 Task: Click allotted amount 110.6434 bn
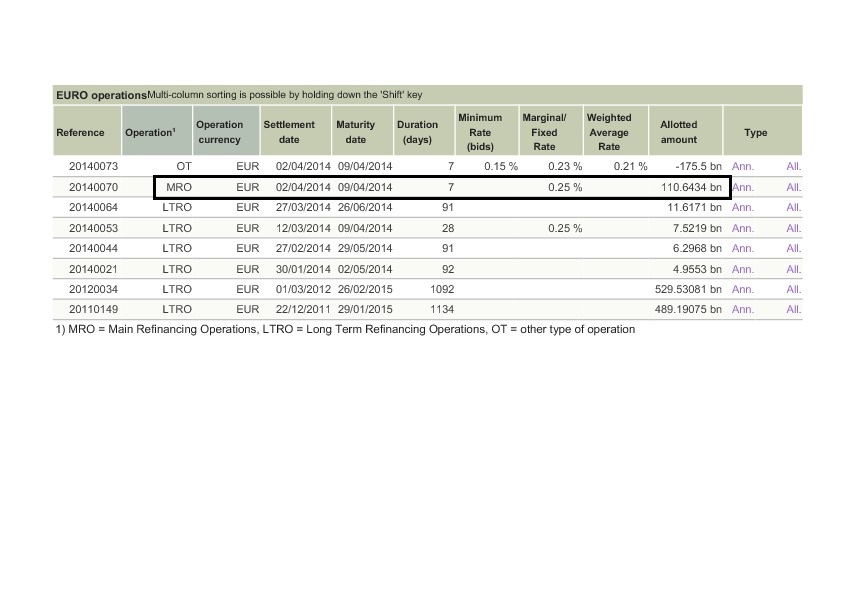click(692, 187)
